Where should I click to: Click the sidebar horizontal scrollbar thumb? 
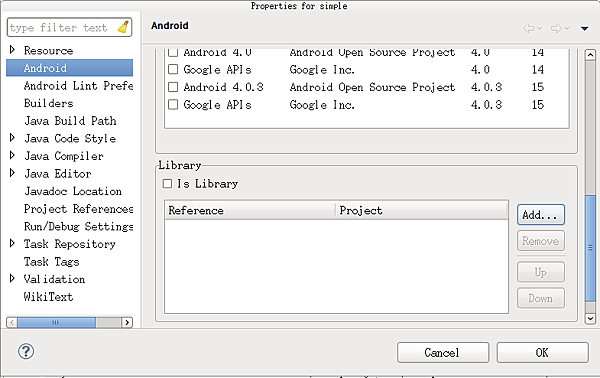point(56,323)
